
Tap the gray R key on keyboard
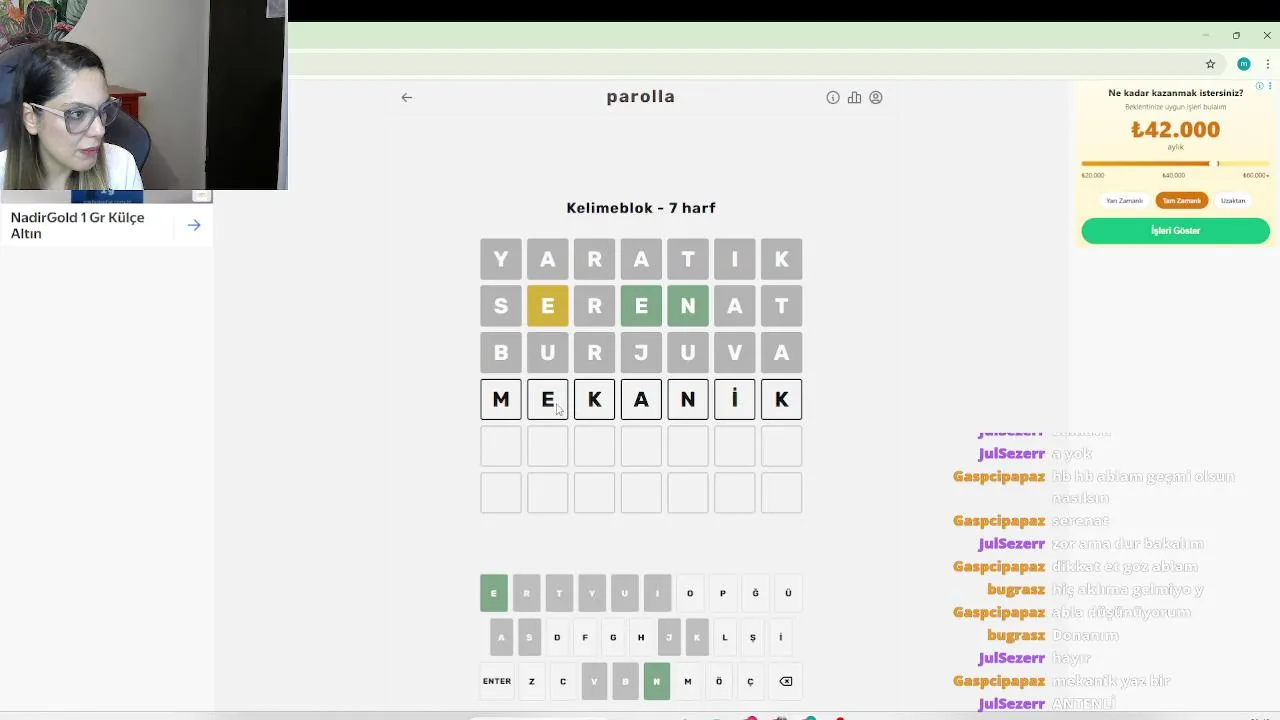click(x=526, y=593)
